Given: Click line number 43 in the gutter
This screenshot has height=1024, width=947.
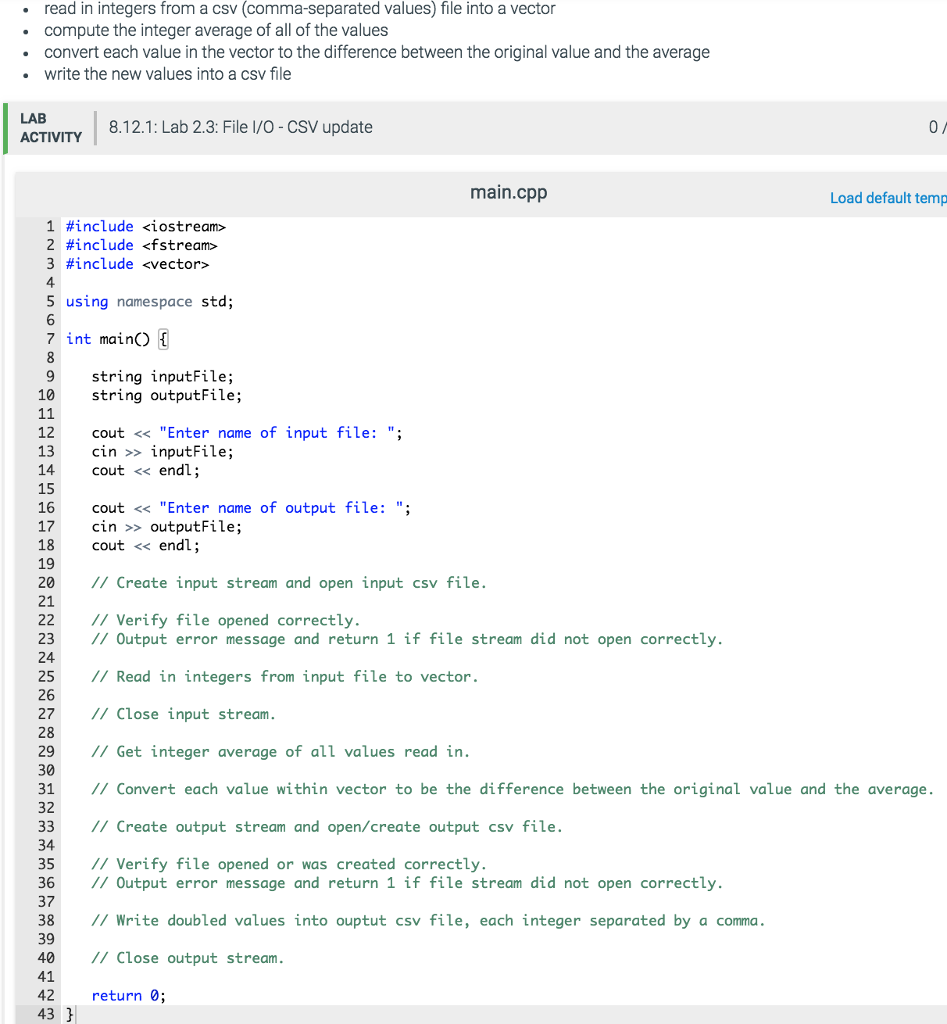Looking at the screenshot, I should 46,1013.
